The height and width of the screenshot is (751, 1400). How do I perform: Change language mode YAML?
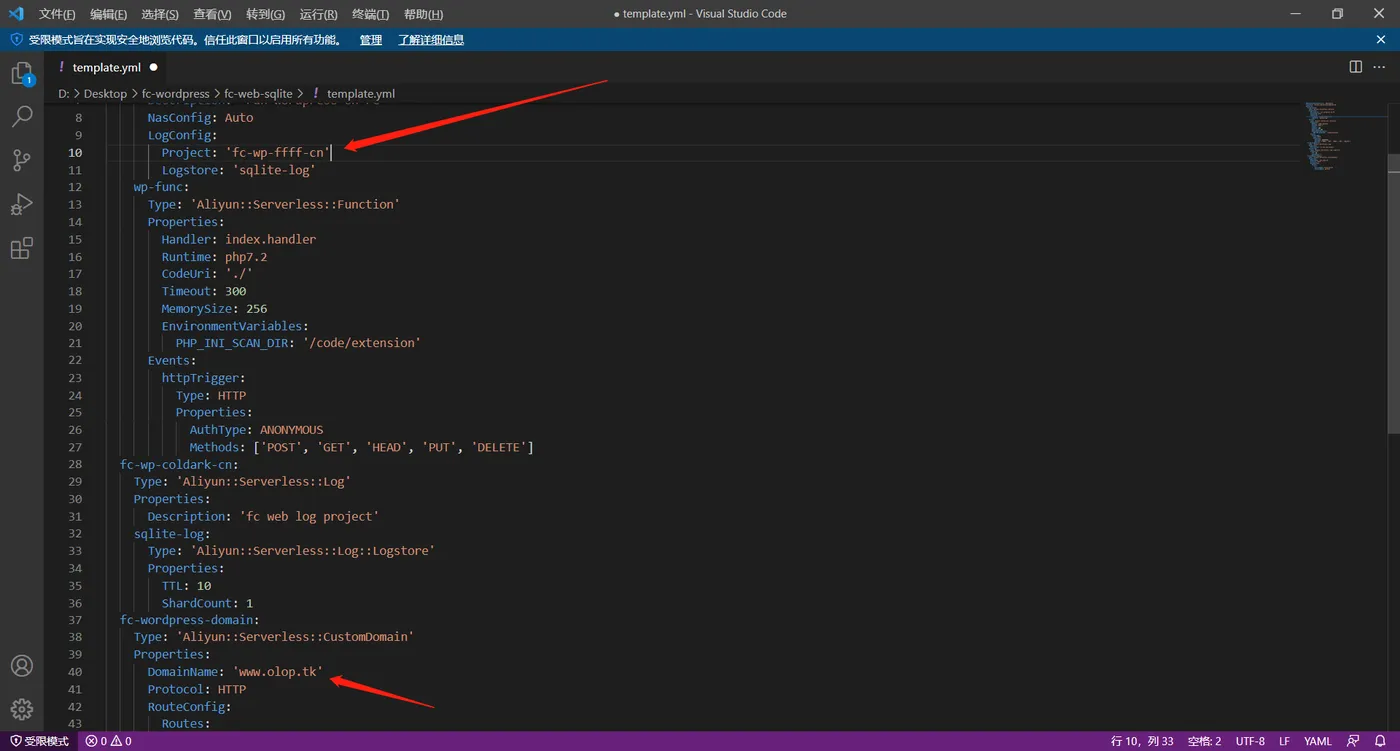point(1318,741)
